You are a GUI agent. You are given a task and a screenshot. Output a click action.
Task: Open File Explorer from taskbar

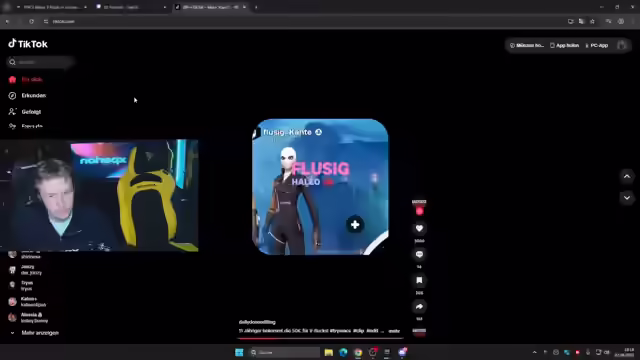point(329,352)
